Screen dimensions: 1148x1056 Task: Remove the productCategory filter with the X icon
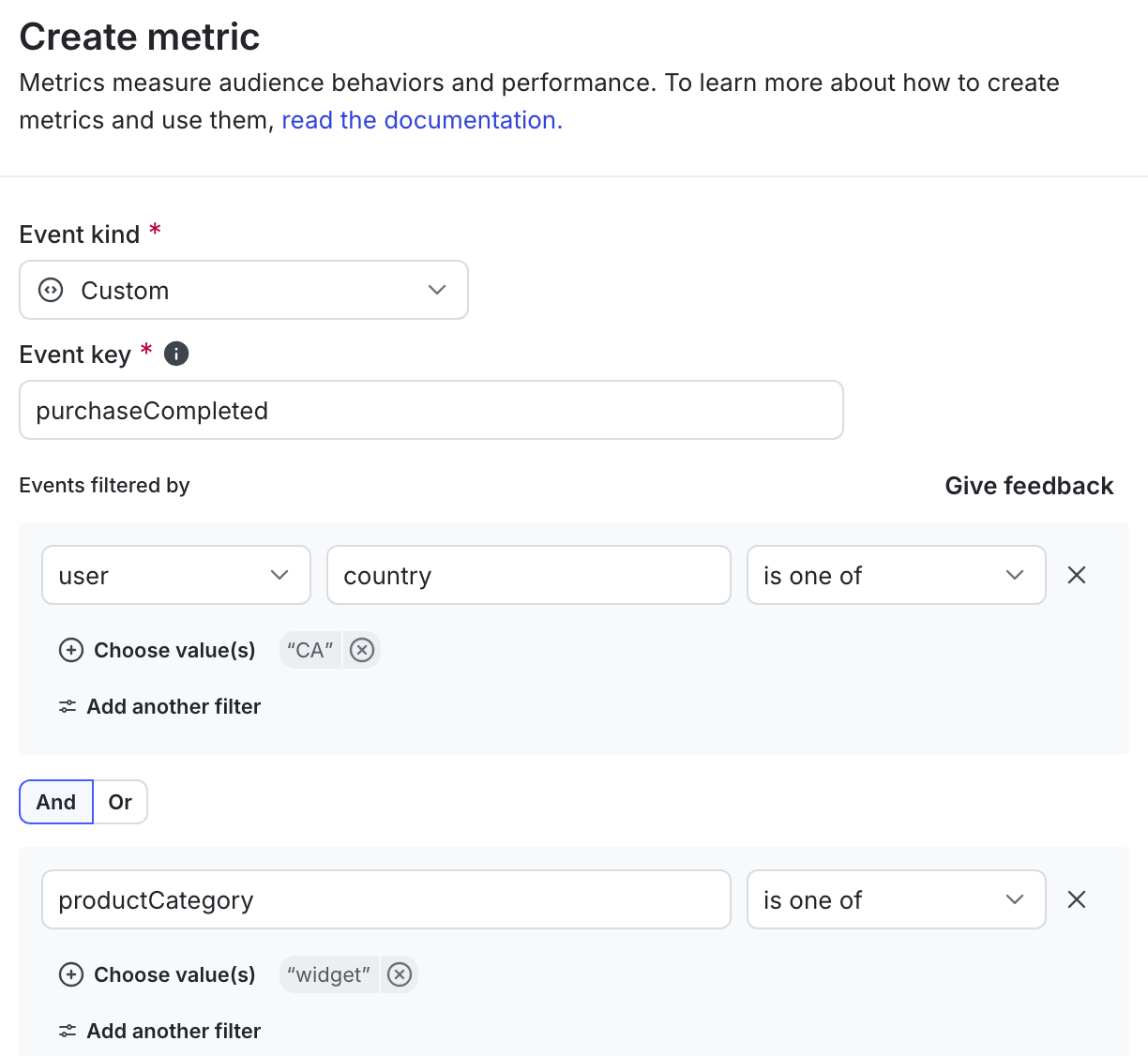[x=1076, y=899]
